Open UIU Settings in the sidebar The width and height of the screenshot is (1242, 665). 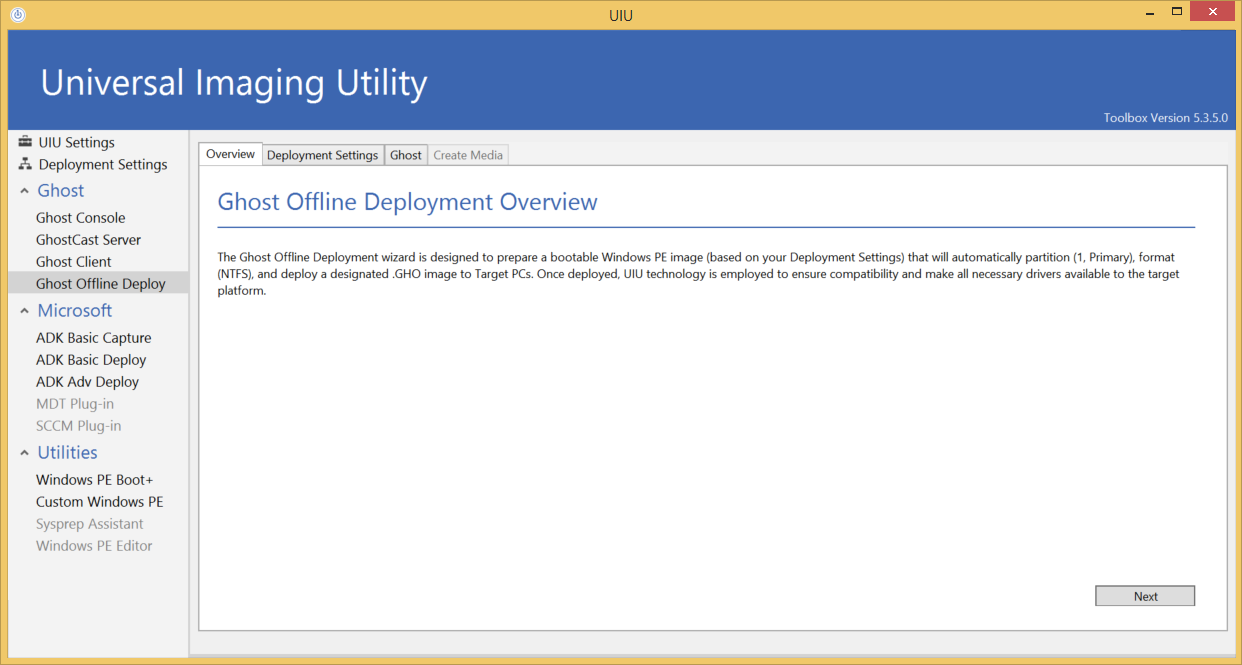click(x=77, y=142)
